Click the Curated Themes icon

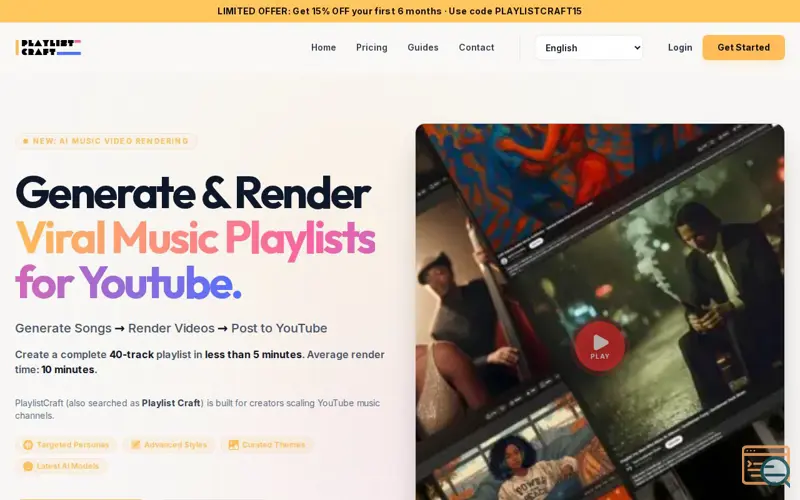click(233, 445)
